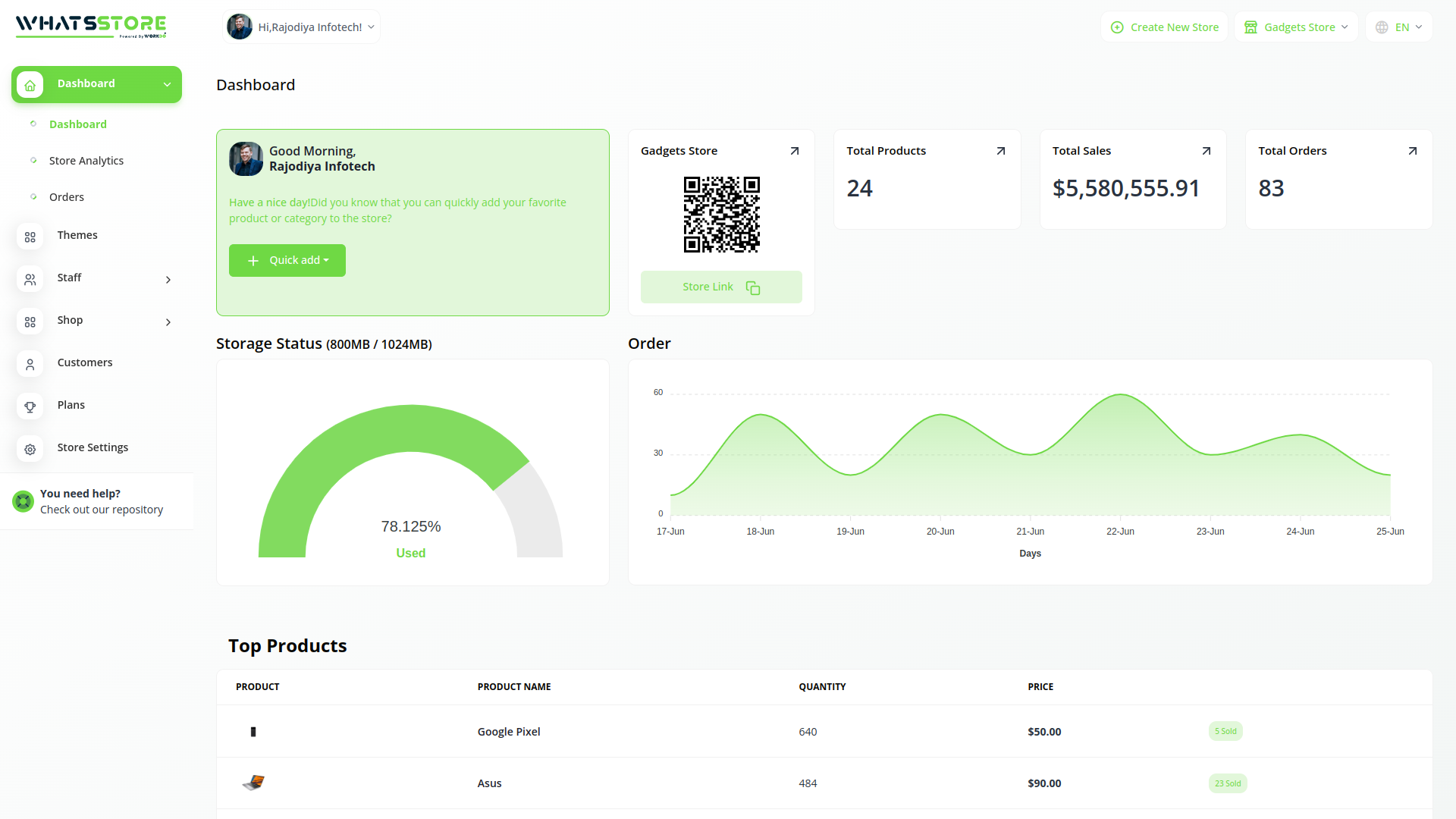
Task: Open the EN language dropdown
Action: click(x=1399, y=27)
